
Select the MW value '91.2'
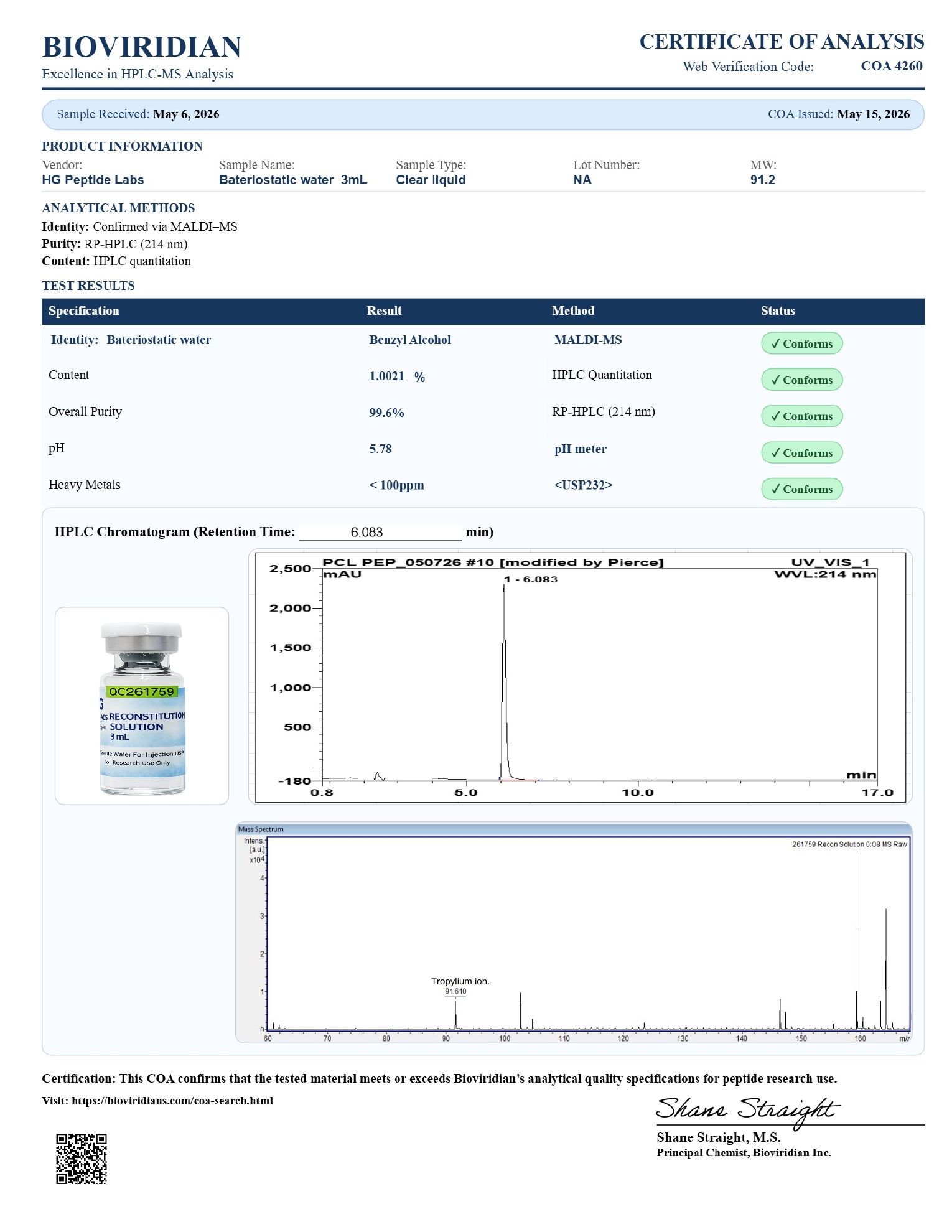coord(763,180)
